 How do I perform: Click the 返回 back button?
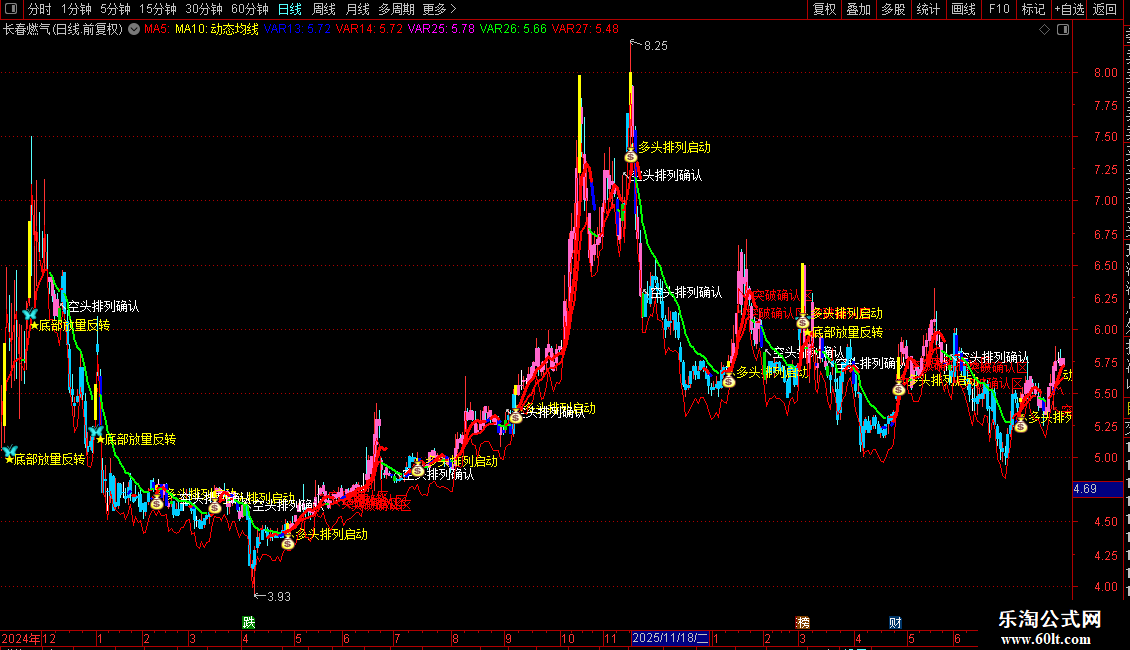click(1104, 9)
